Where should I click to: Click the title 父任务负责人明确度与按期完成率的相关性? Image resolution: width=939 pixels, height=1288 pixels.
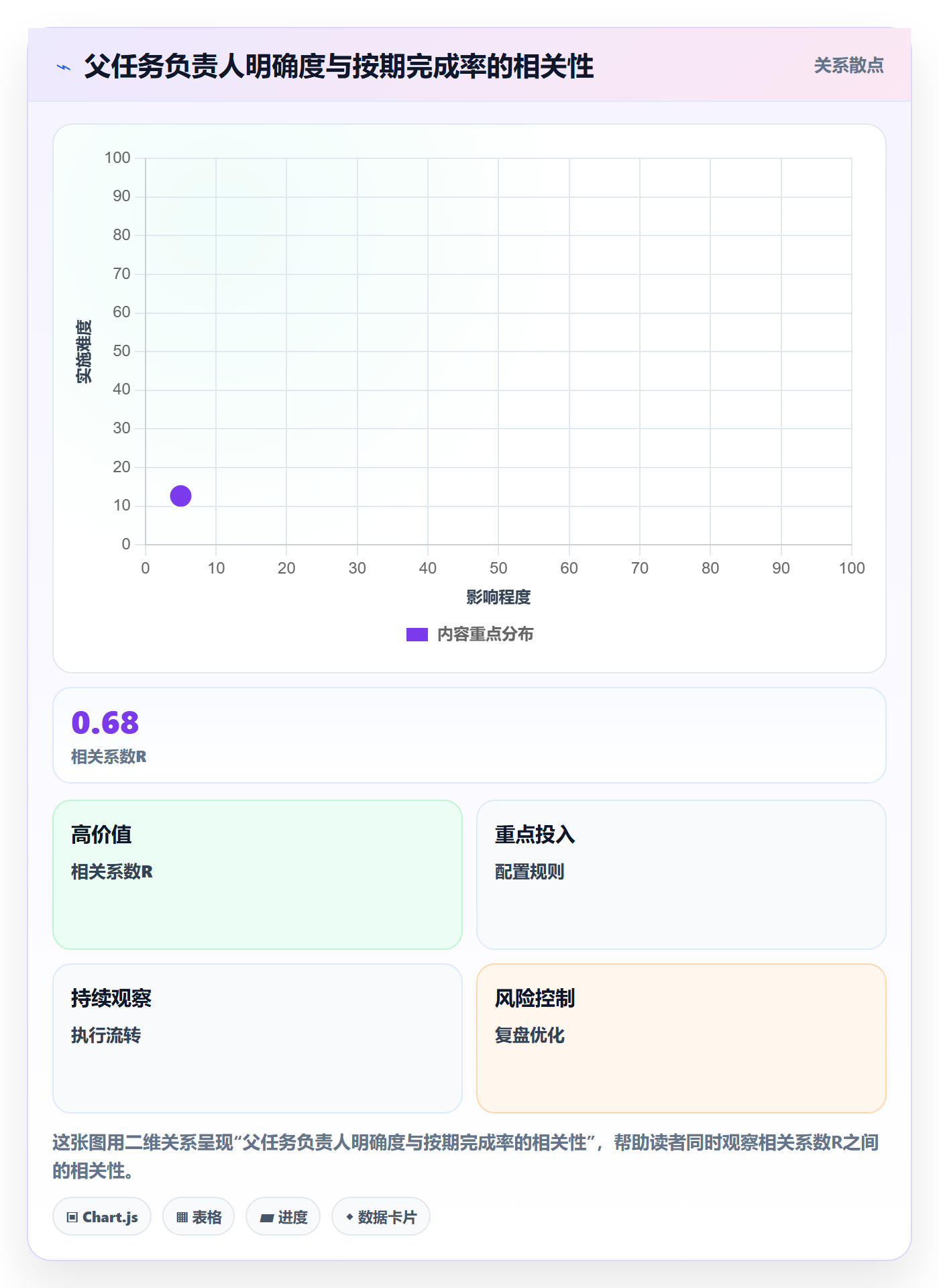339,66
